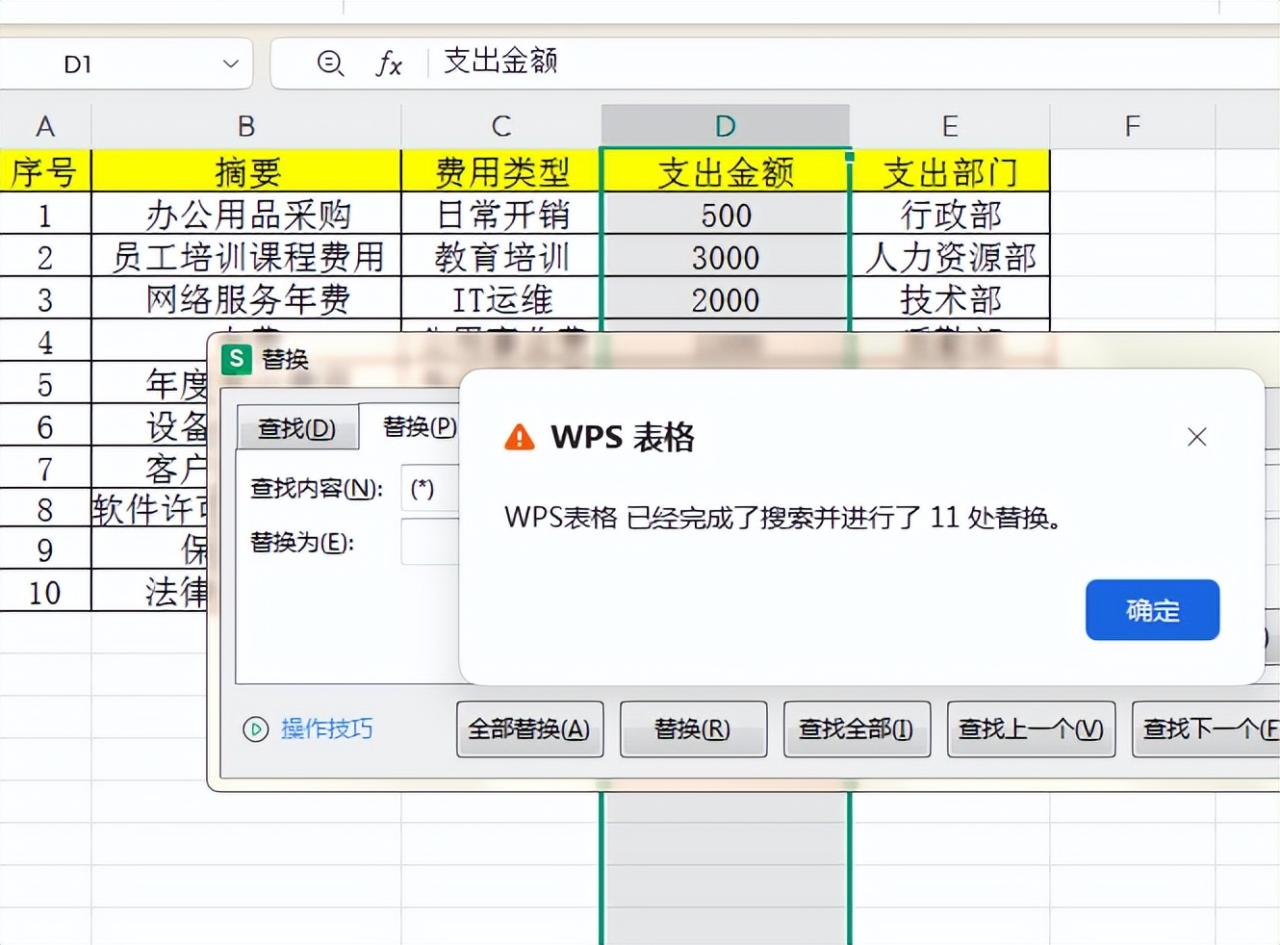
Task: Select 序号 cell with number 7
Action: (x=45, y=467)
